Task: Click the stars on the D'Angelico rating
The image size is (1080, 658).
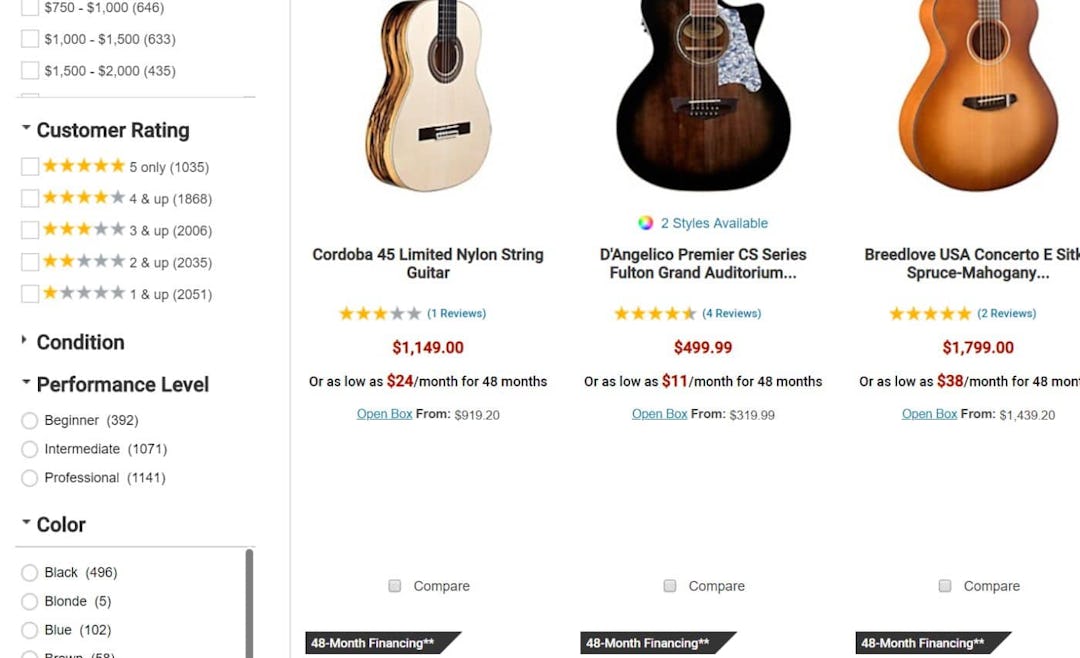Action: pos(653,313)
